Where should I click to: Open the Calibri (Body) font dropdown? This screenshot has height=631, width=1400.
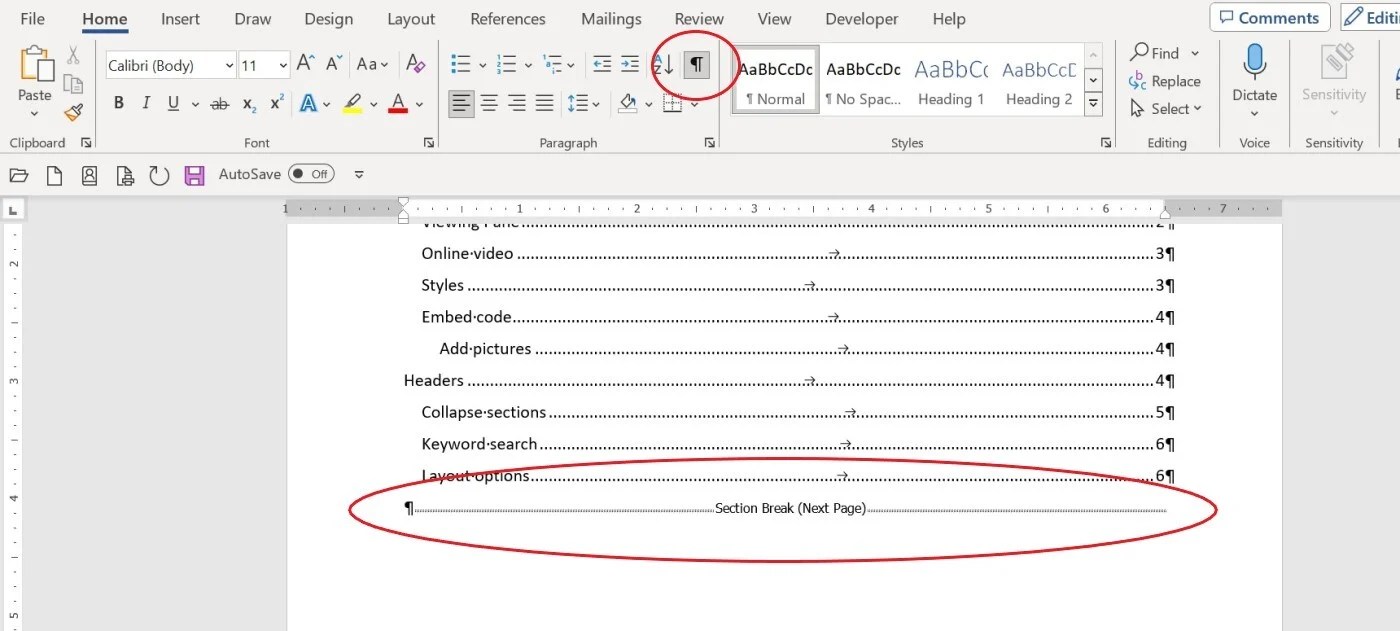230,66
